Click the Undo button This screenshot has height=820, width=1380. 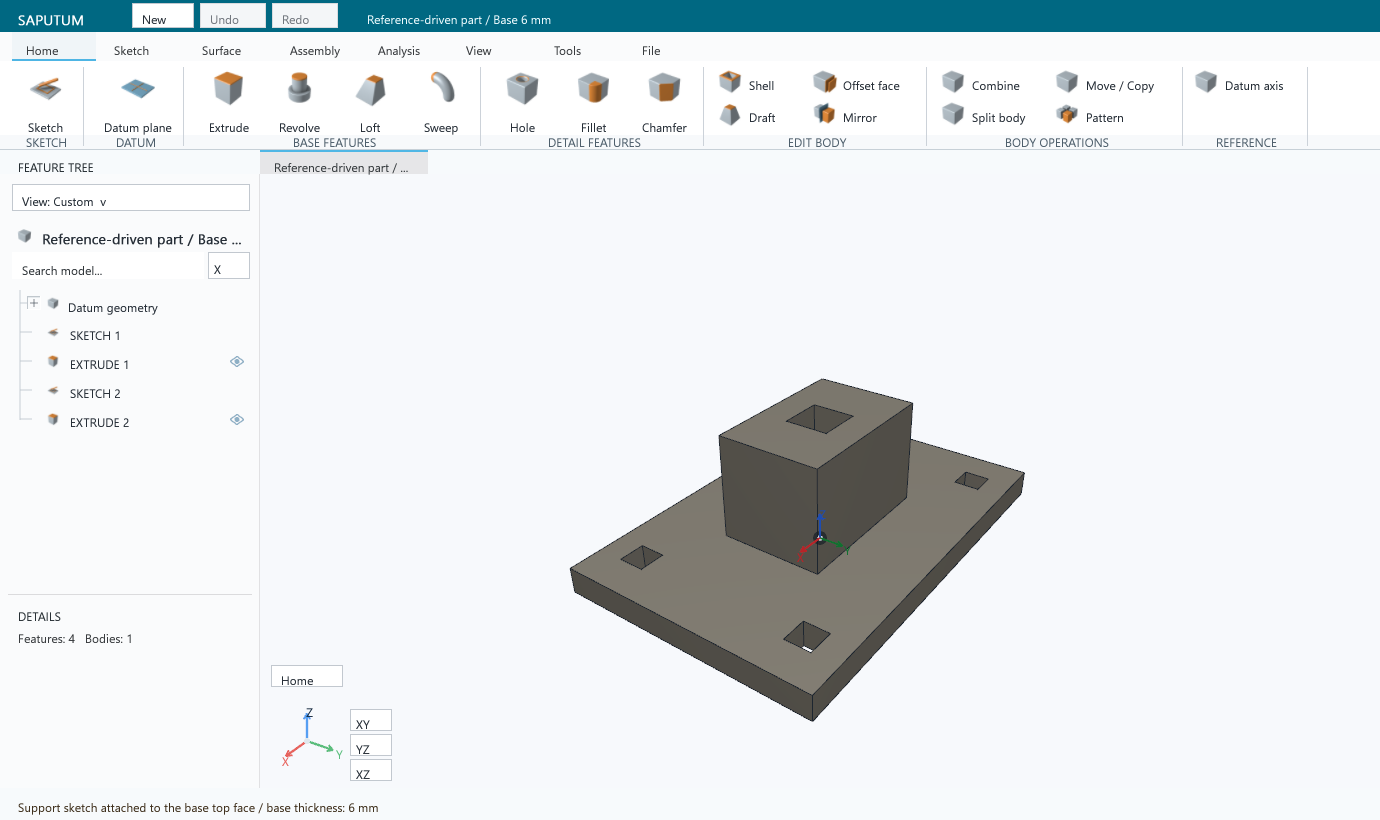click(x=233, y=16)
